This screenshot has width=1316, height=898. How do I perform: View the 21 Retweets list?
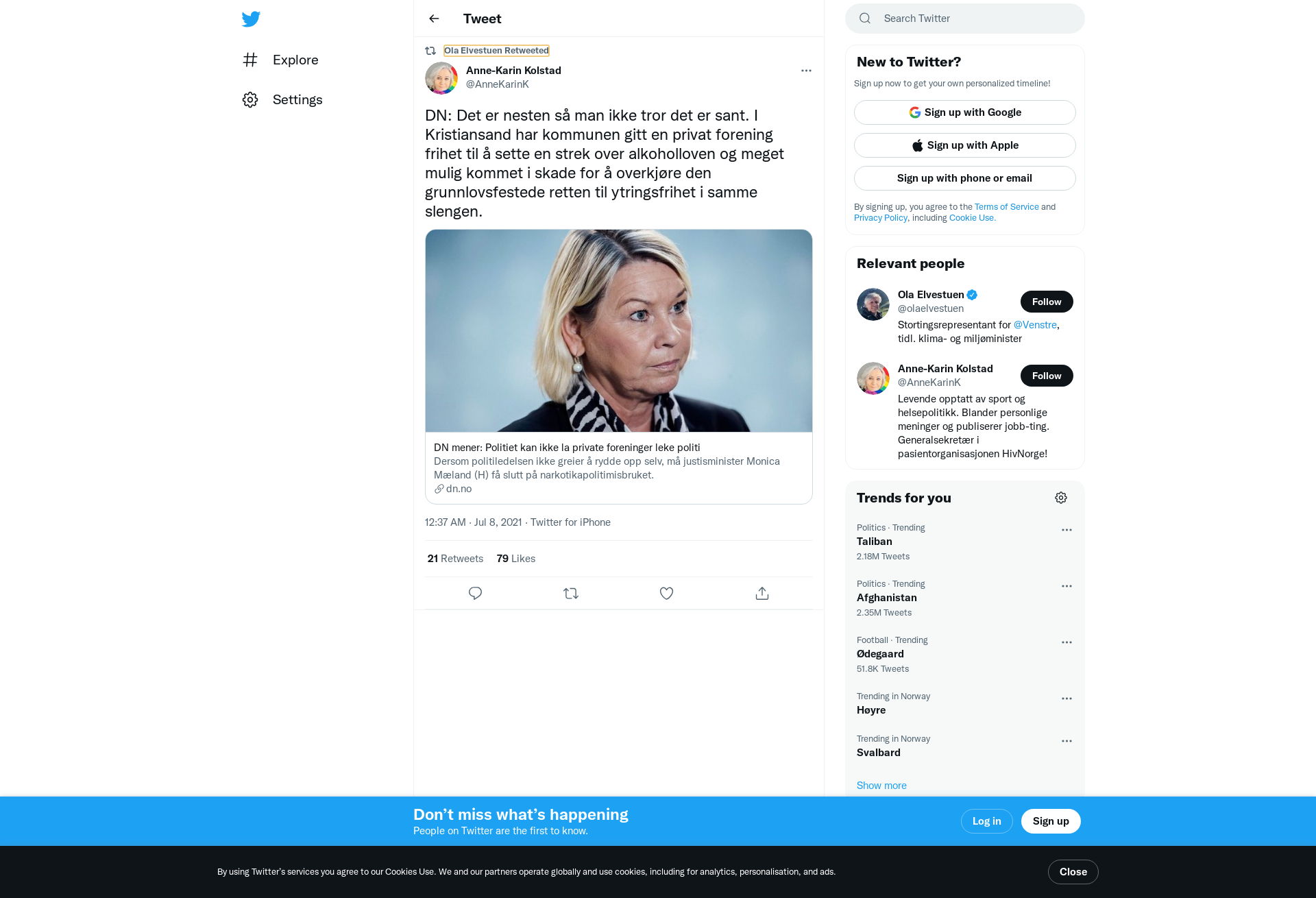point(455,559)
